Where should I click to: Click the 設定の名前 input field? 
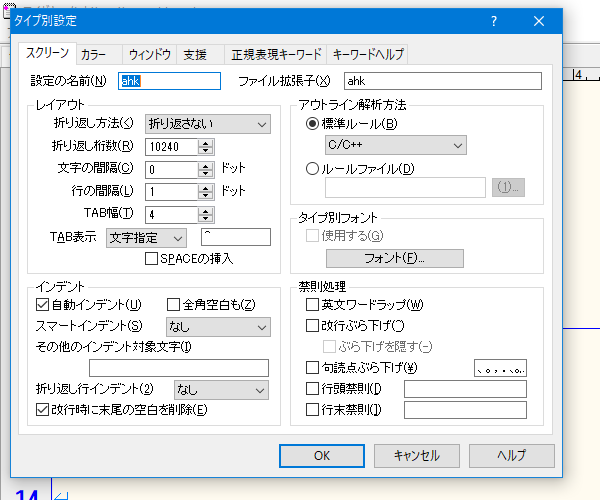(169, 81)
